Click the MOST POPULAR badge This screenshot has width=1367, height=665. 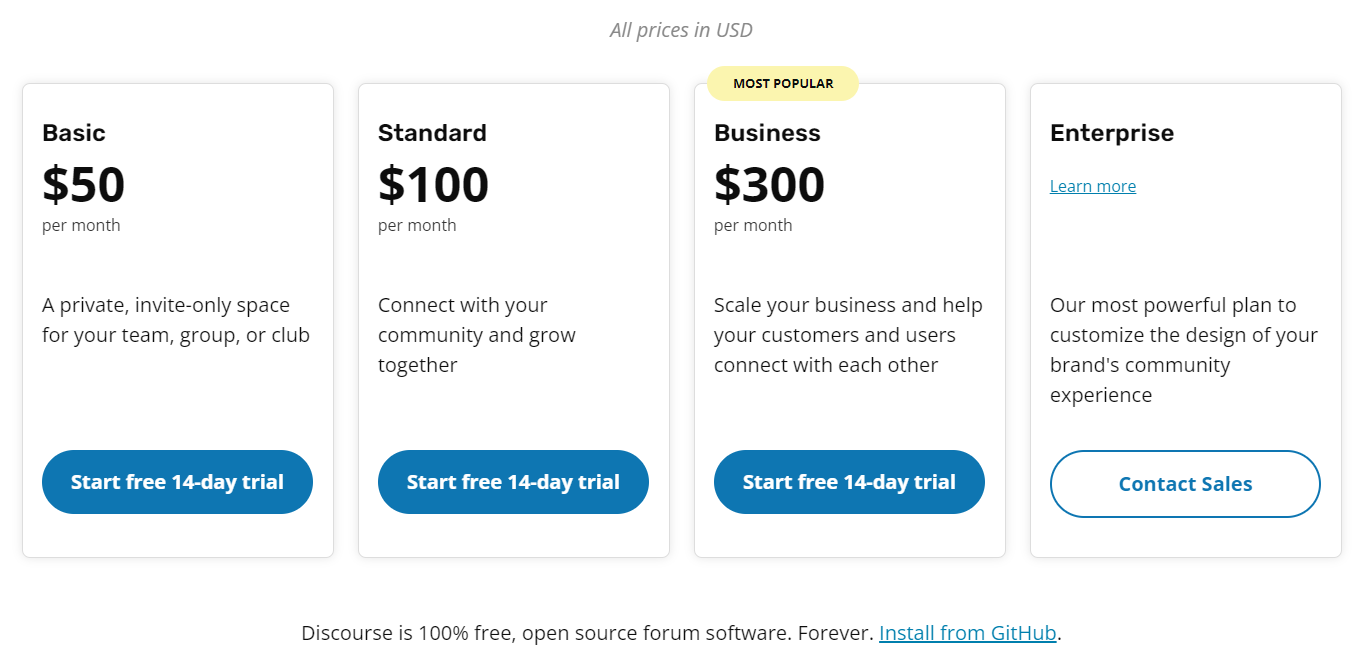tap(783, 84)
